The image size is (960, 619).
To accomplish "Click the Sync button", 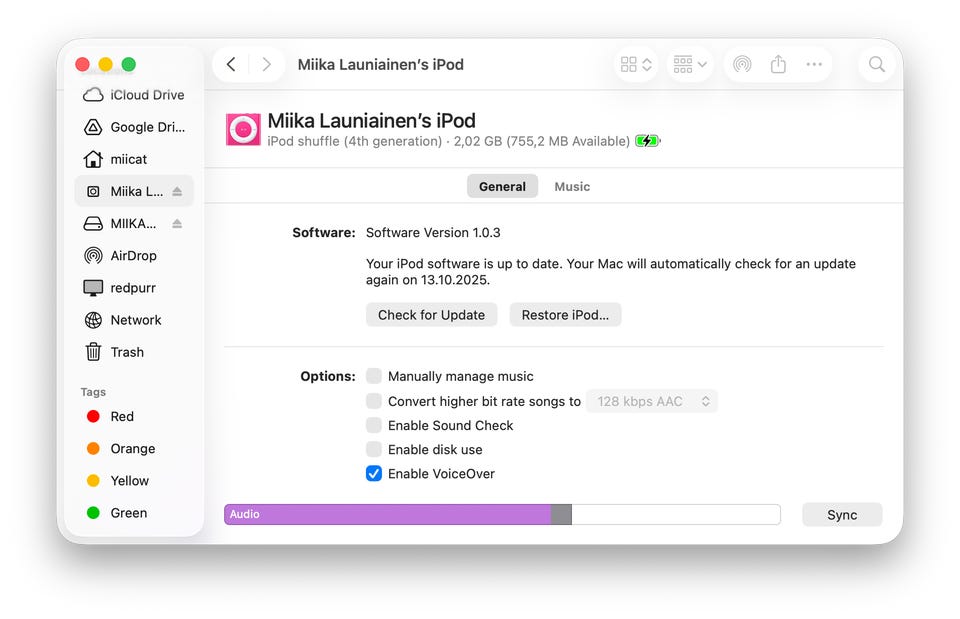I will tap(842, 514).
